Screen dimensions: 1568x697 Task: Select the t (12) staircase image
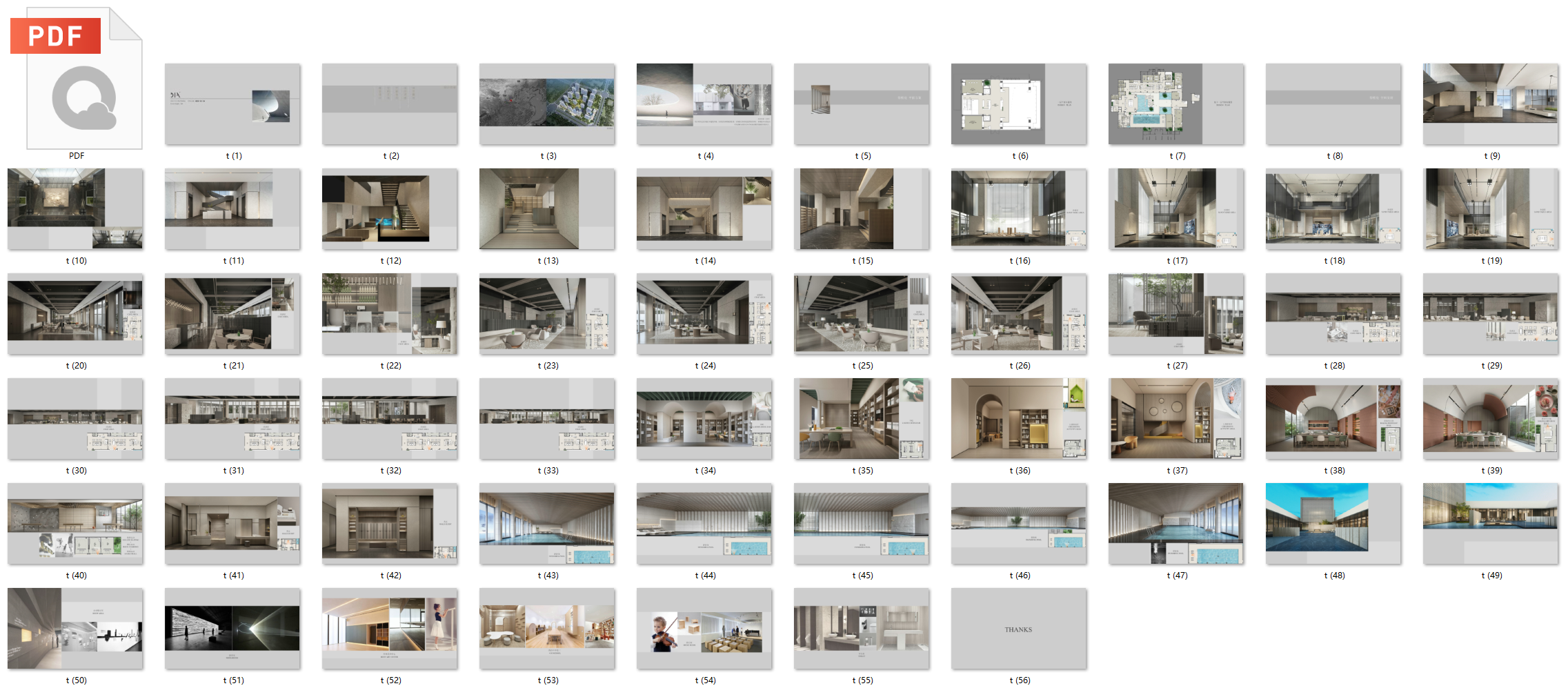coord(390,209)
